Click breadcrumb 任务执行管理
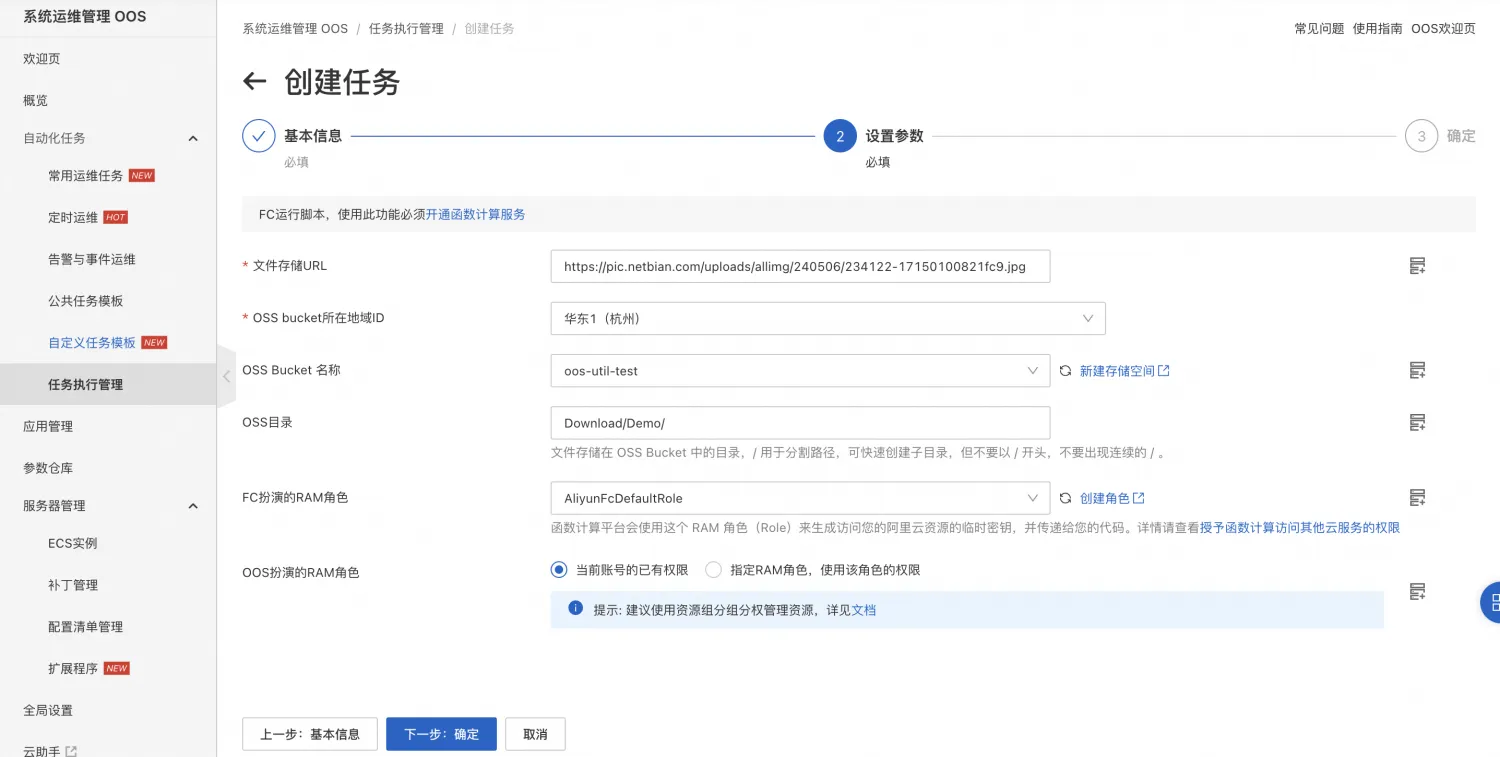 pos(406,29)
